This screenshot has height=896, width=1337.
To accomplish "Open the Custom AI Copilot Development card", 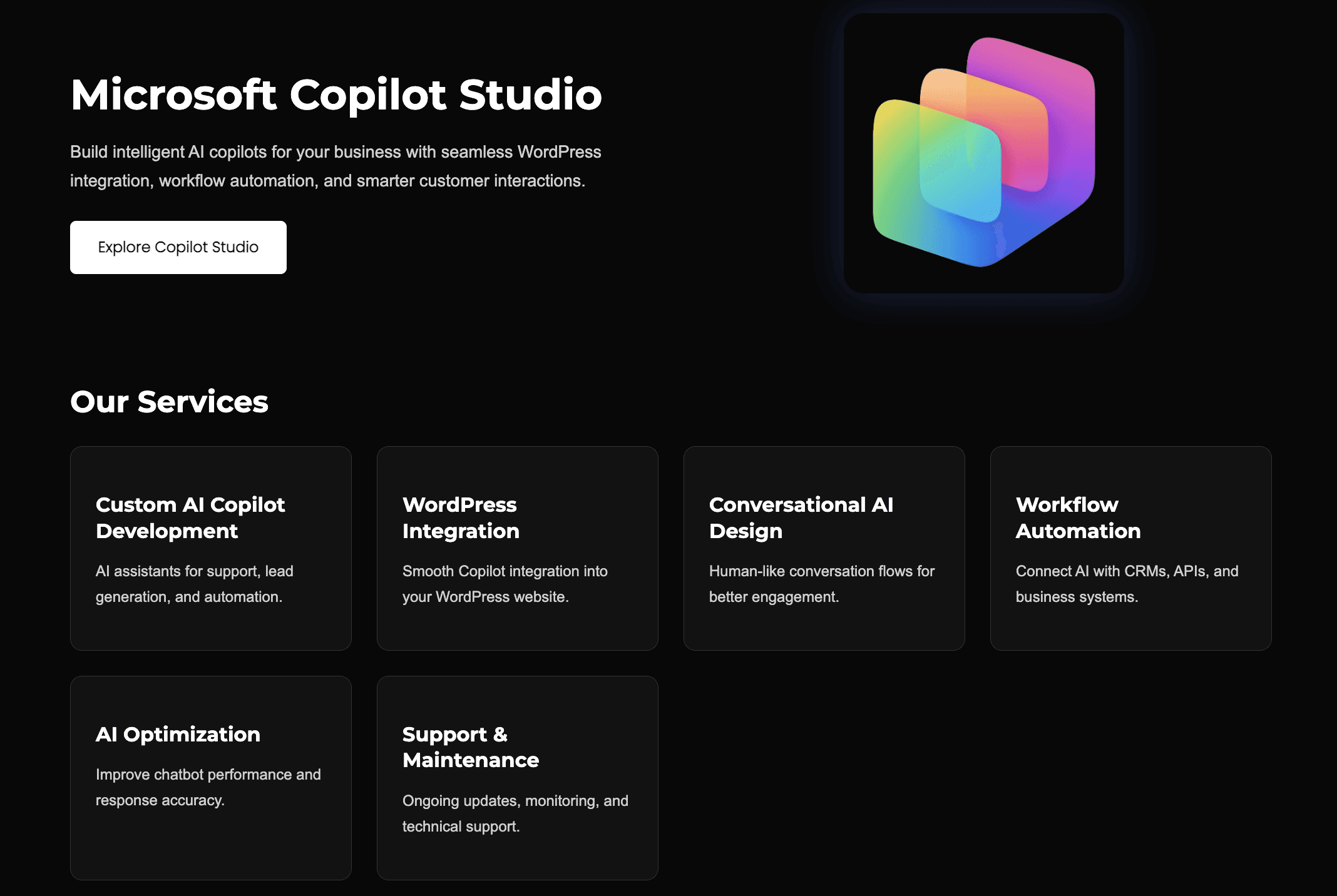I will (211, 548).
